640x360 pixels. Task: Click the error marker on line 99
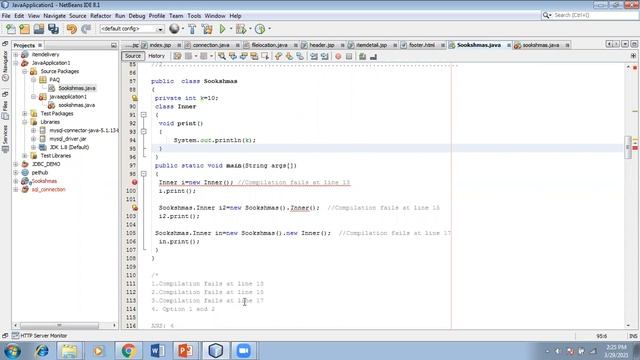(134, 182)
